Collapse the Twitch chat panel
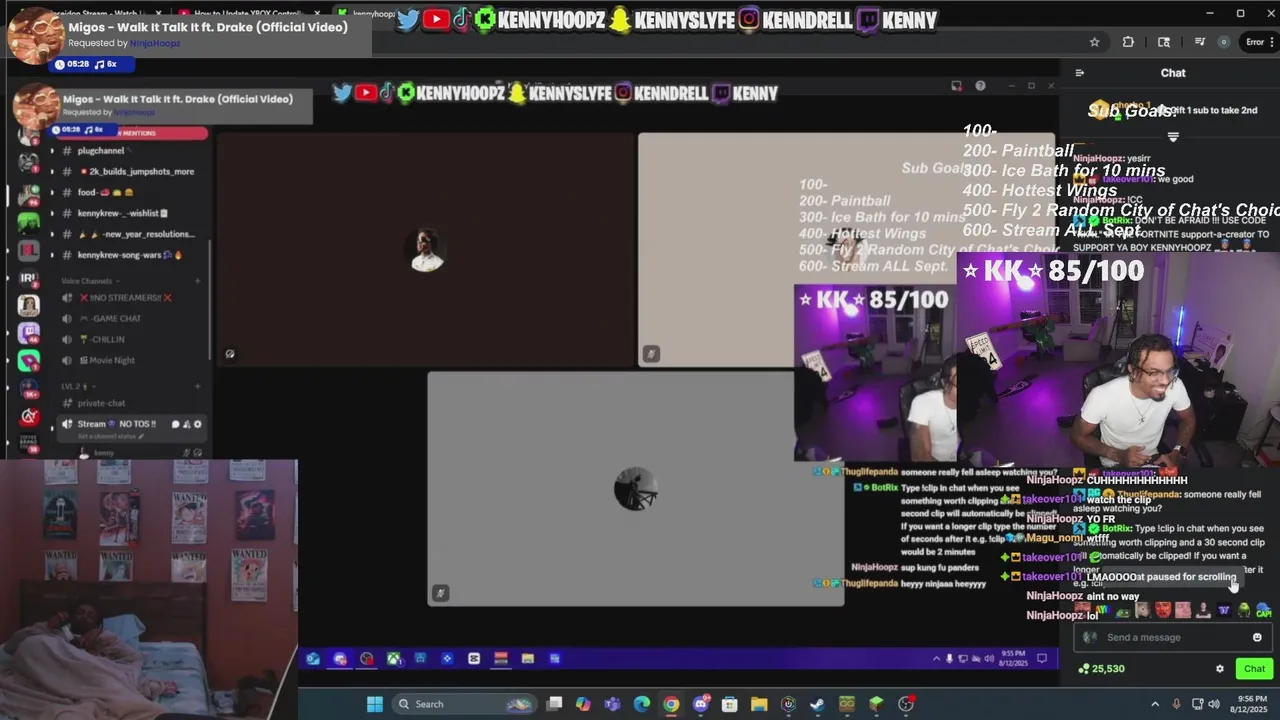This screenshot has width=1280, height=720. (x=1079, y=73)
